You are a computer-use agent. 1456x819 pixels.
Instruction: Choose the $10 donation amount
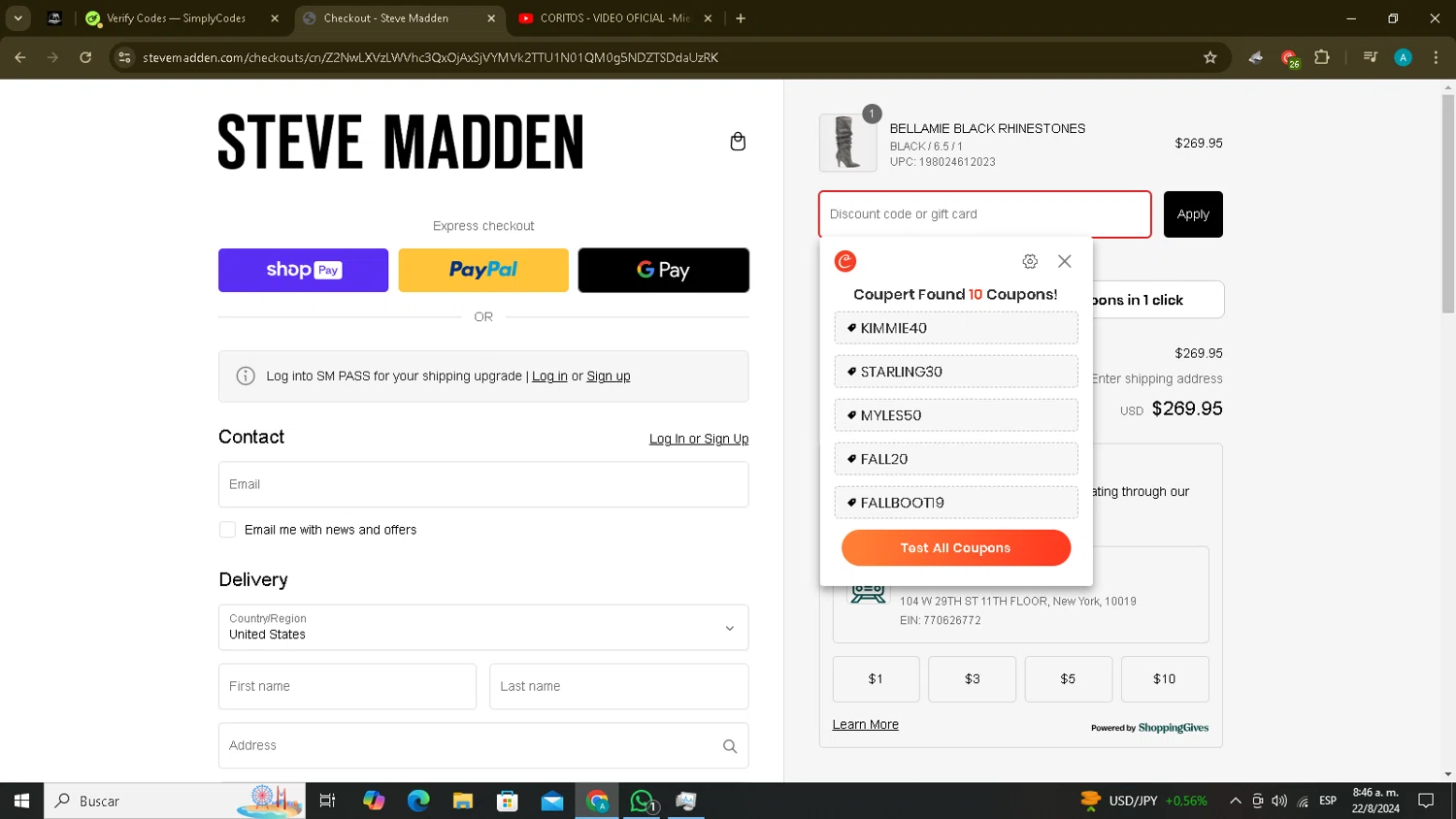click(1165, 679)
